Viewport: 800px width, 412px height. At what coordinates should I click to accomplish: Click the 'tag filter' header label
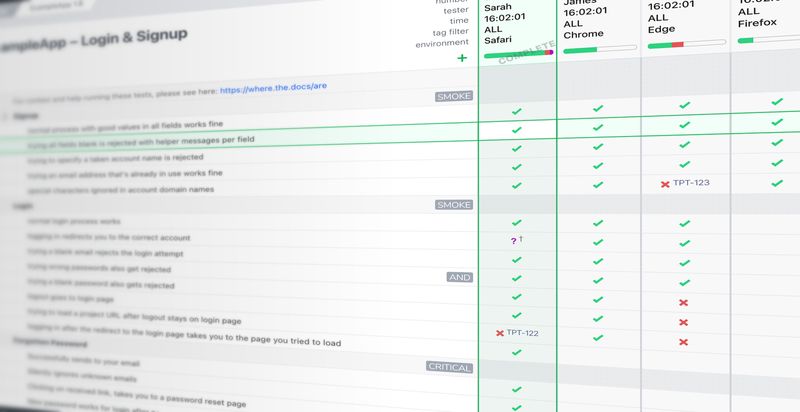pyautogui.click(x=450, y=32)
